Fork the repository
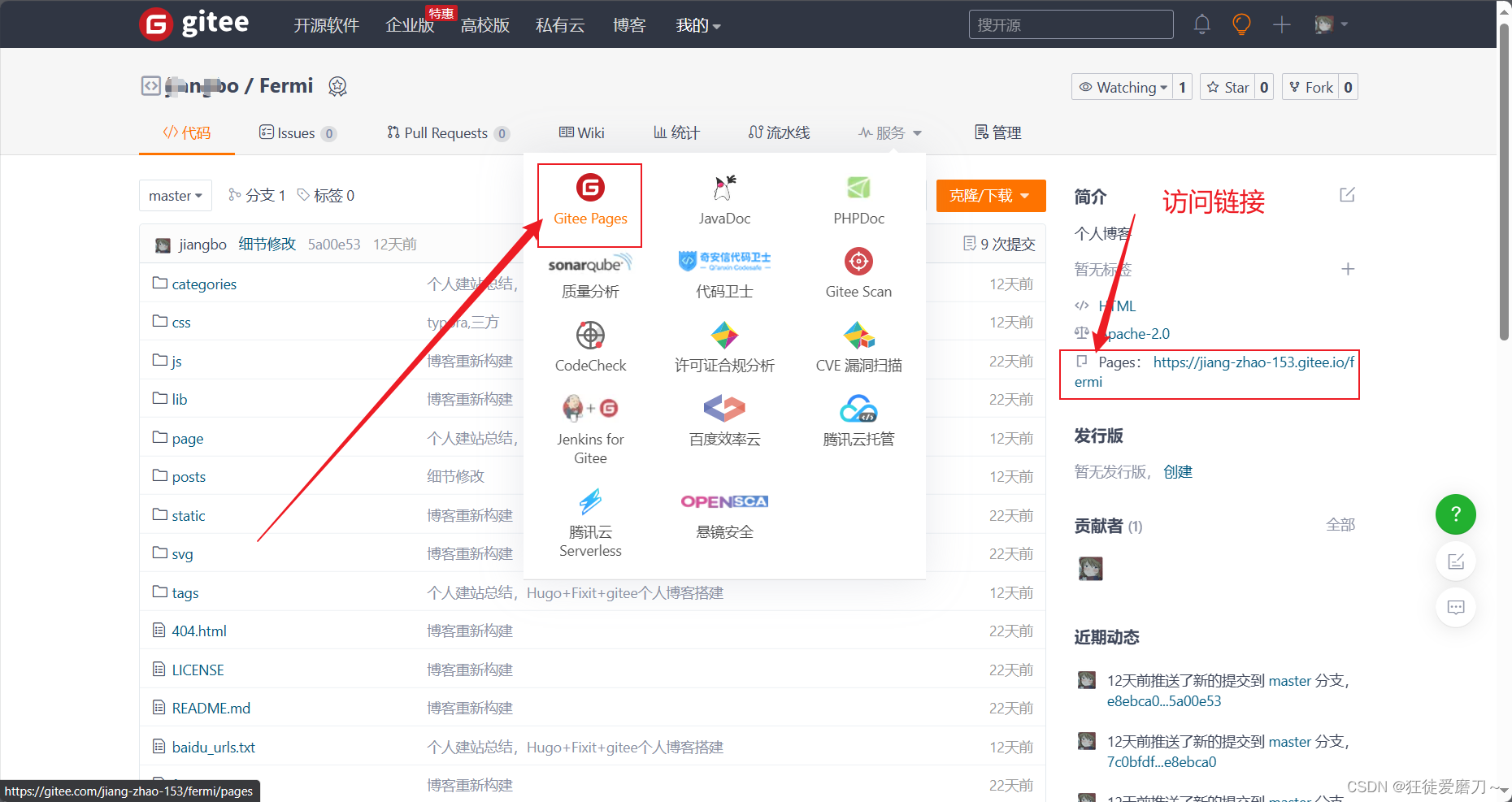The height and width of the screenshot is (802, 1512). click(x=1310, y=87)
